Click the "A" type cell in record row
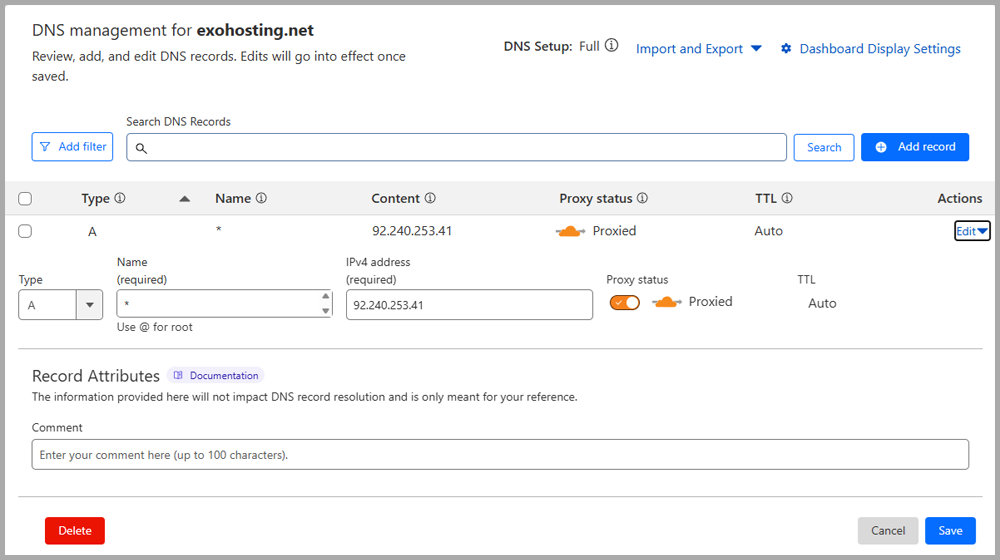The height and width of the screenshot is (560, 1000). click(92, 232)
